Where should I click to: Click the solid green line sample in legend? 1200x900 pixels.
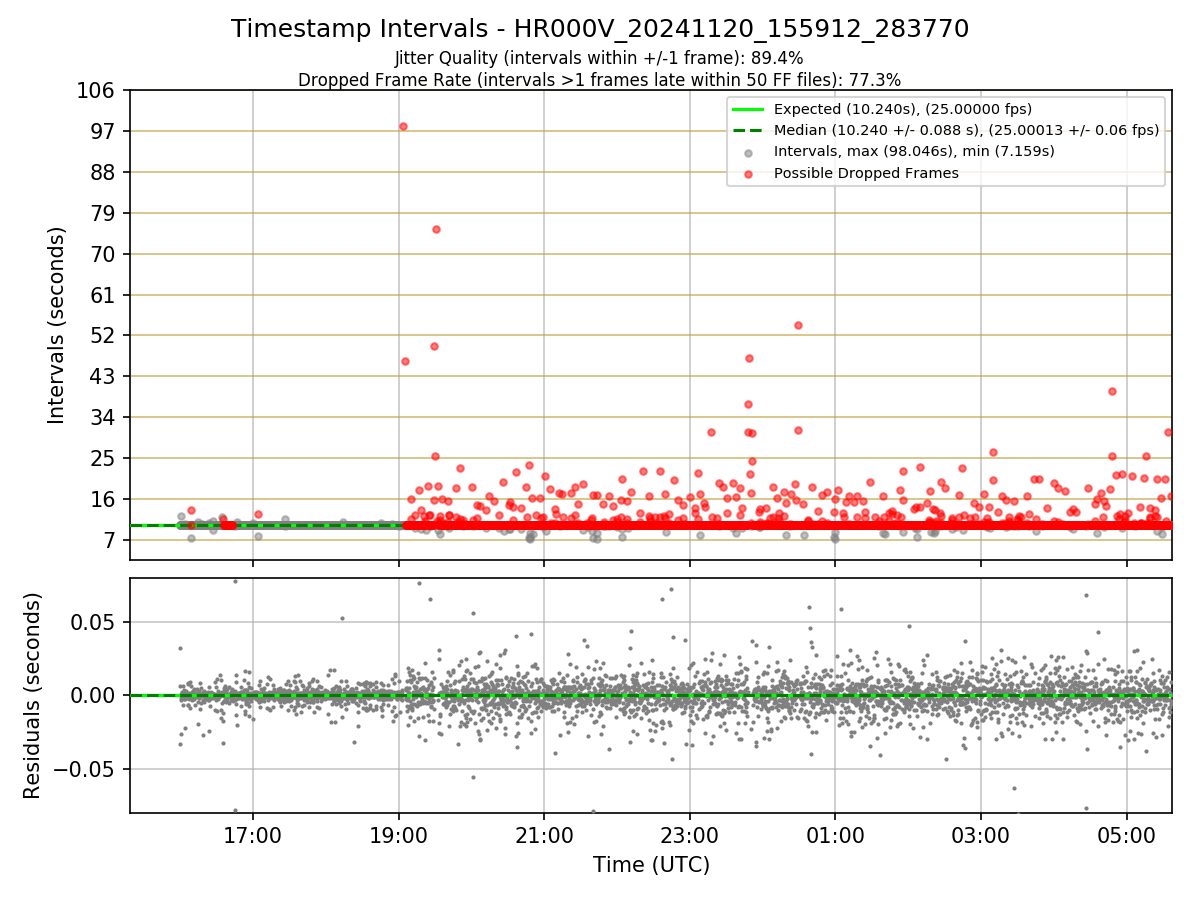click(748, 109)
